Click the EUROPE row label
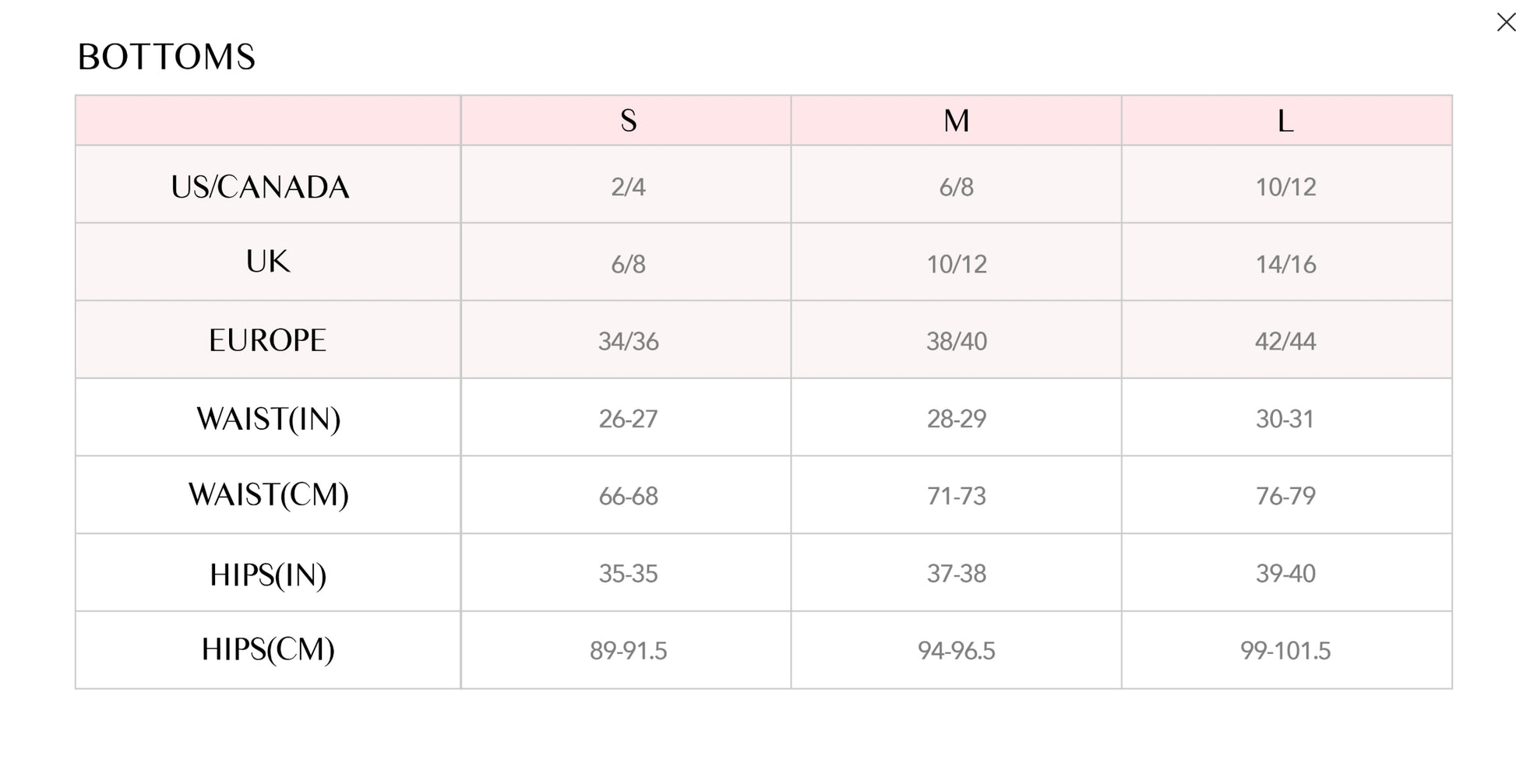The height and width of the screenshot is (784, 1516). click(x=267, y=341)
